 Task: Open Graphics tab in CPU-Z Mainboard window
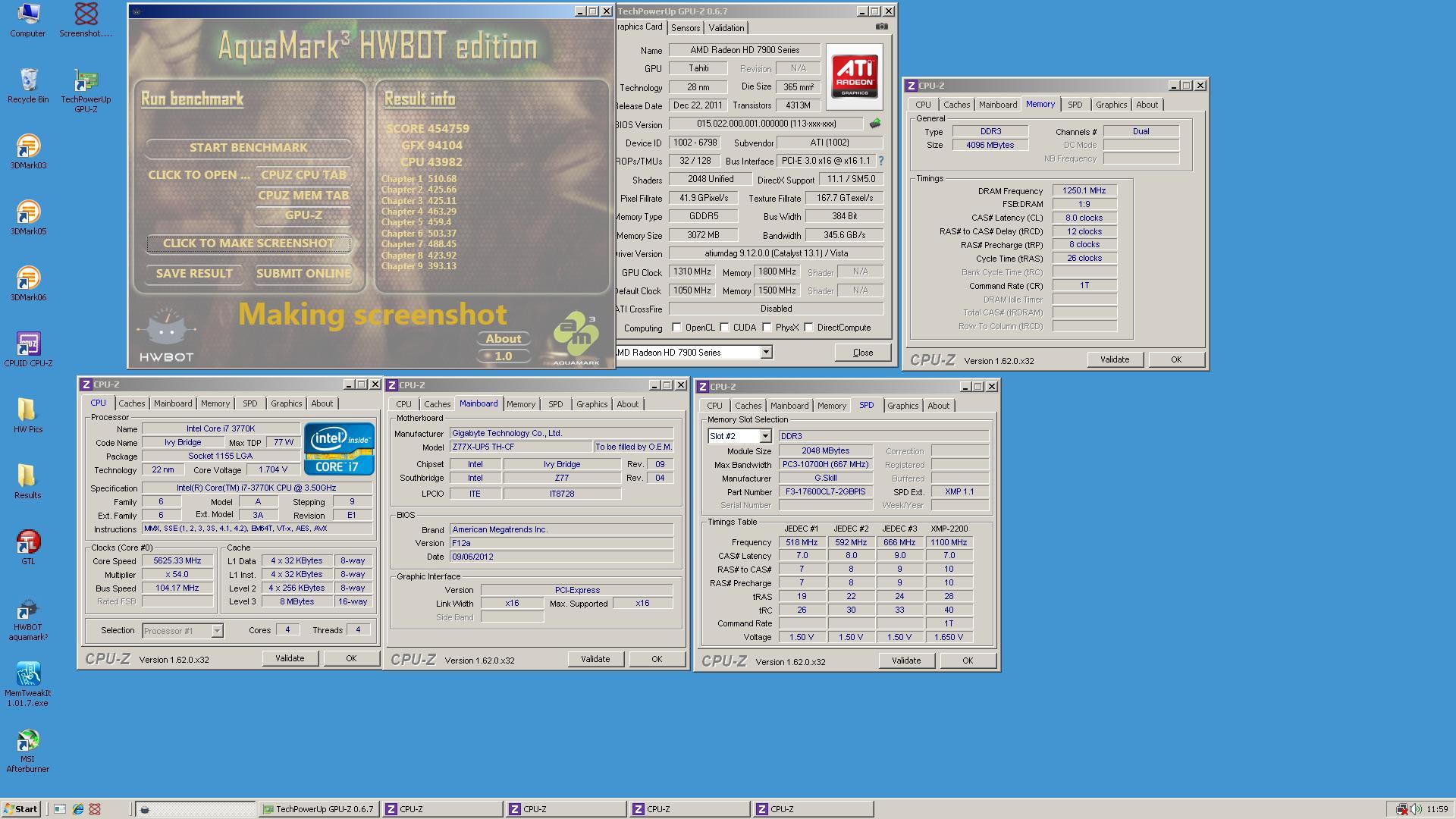pos(591,404)
